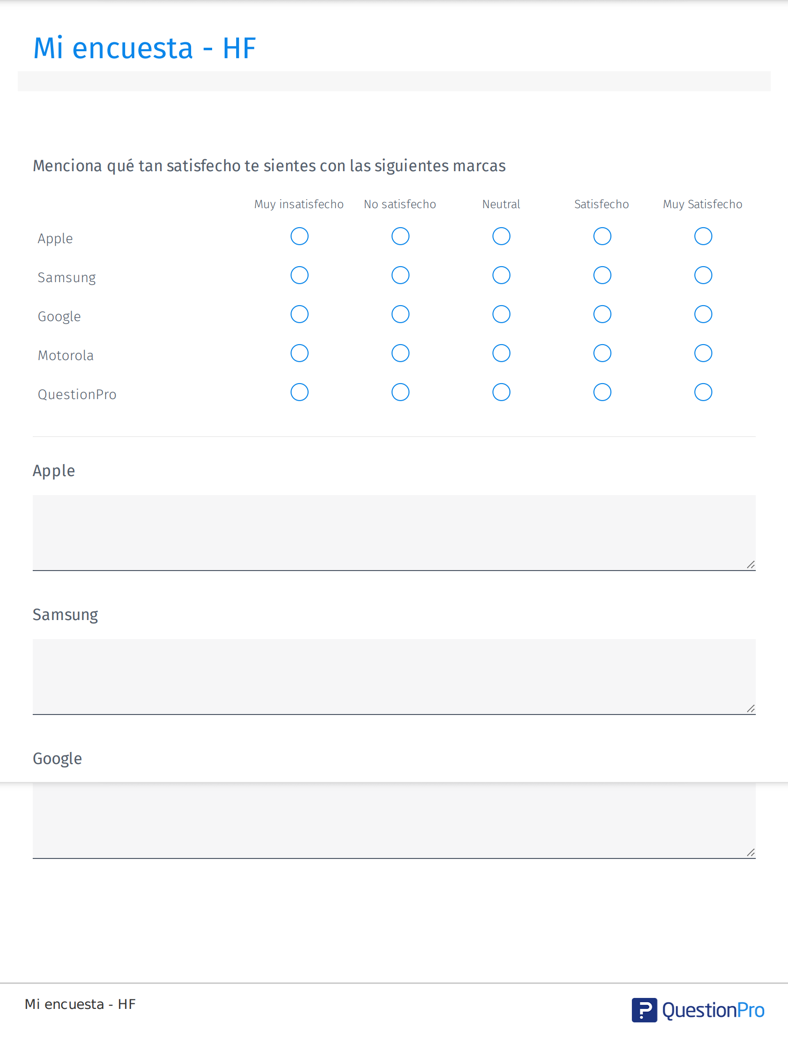Click the resize handle of the Apple text area
The height and width of the screenshot is (1043, 788).
coord(750,565)
